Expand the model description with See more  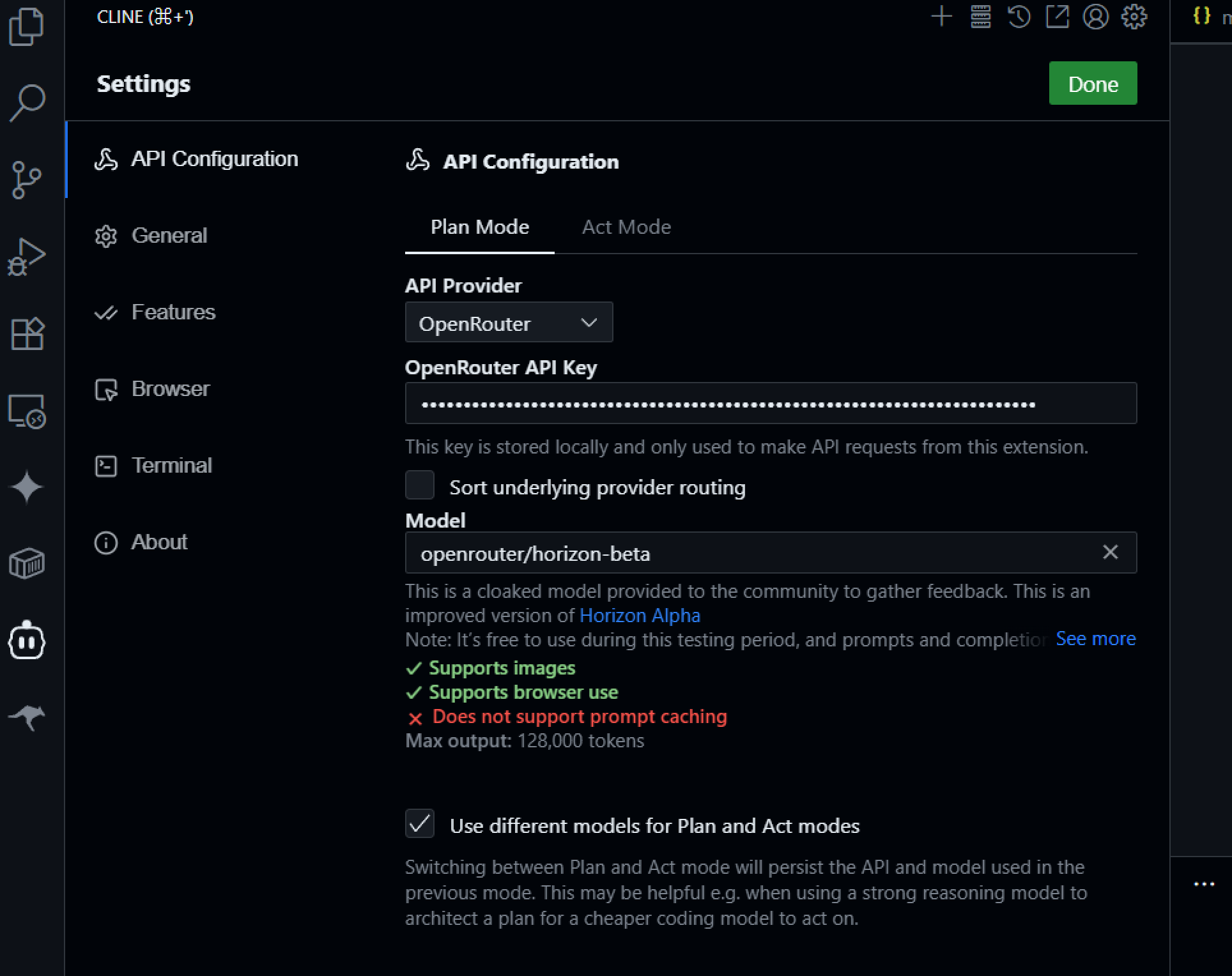1095,639
